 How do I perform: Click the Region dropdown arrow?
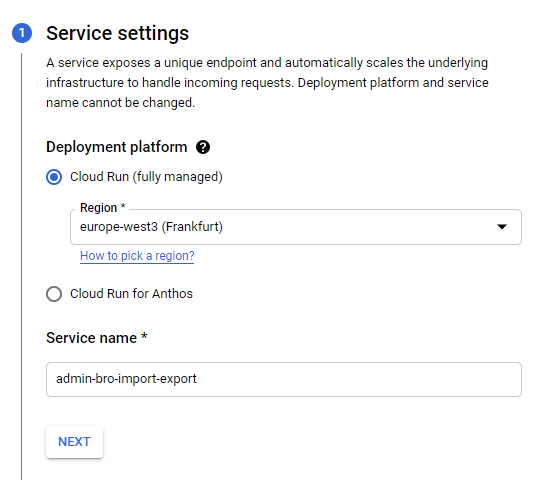(x=501, y=227)
